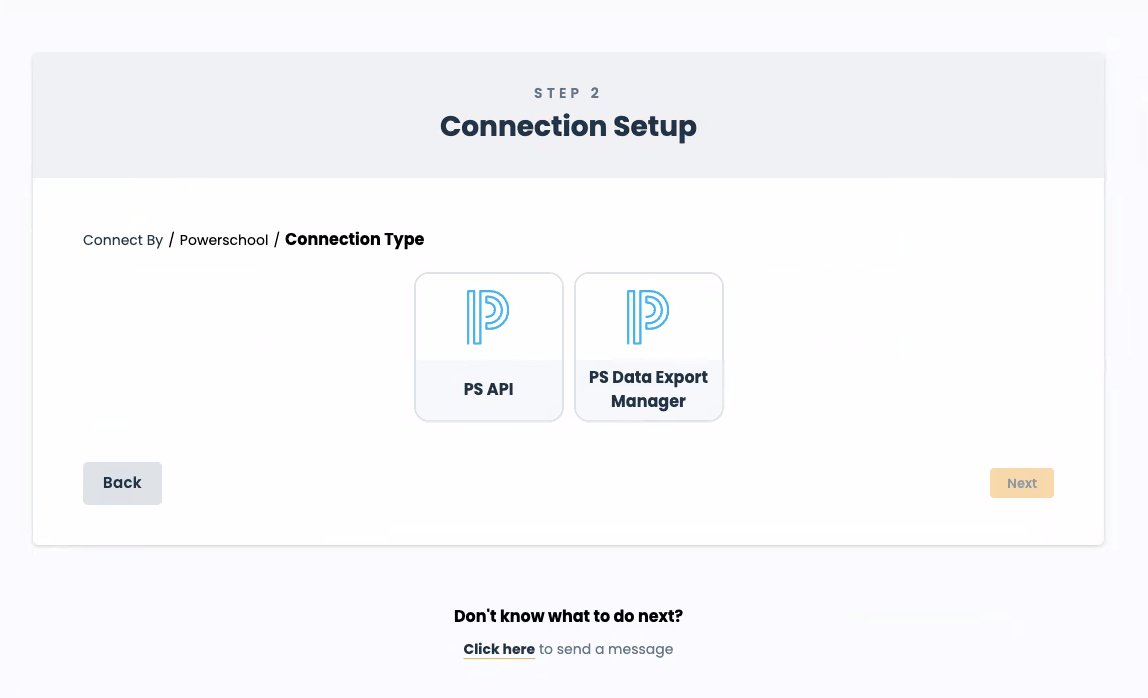Click the PowerSchool logo on the PS API card
1148x698 pixels.
(488, 317)
